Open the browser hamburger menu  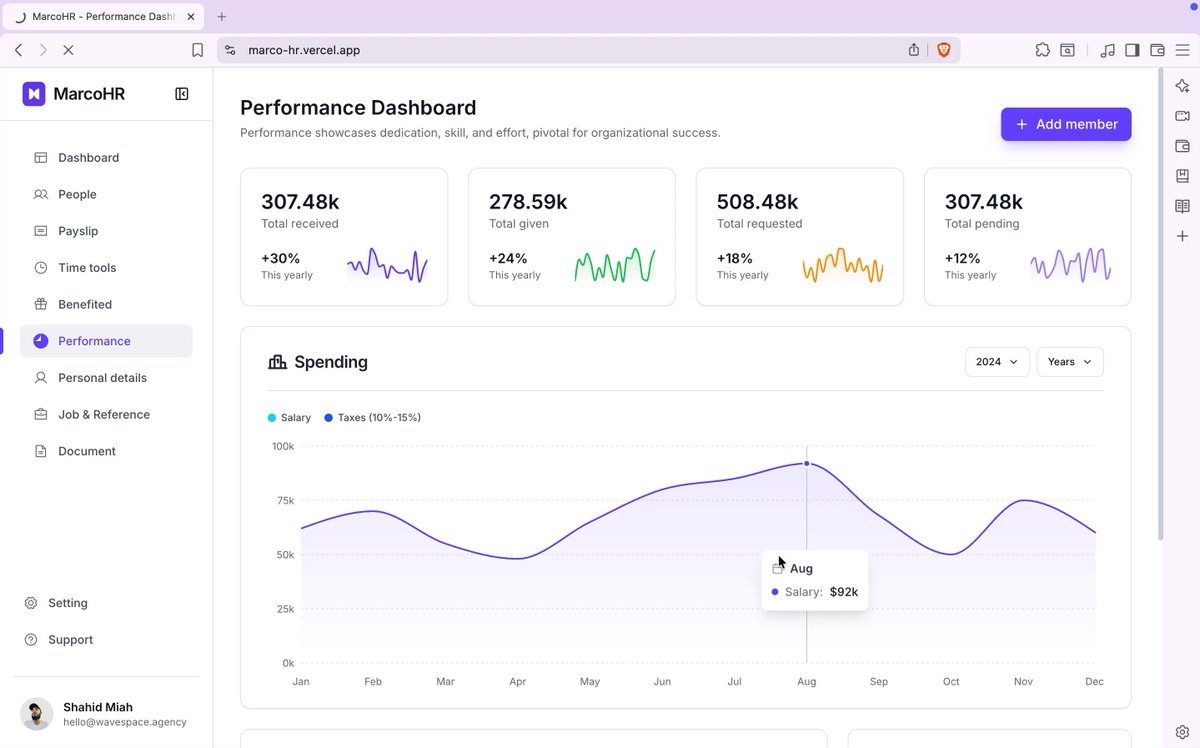pyautogui.click(x=1183, y=50)
